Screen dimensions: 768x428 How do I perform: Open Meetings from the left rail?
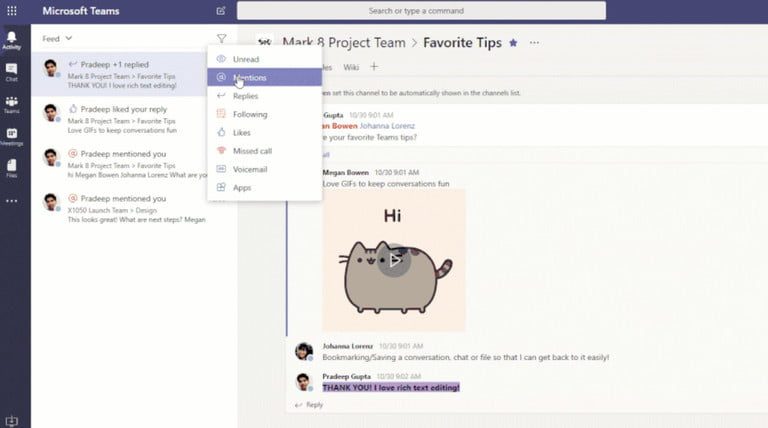click(x=11, y=136)
